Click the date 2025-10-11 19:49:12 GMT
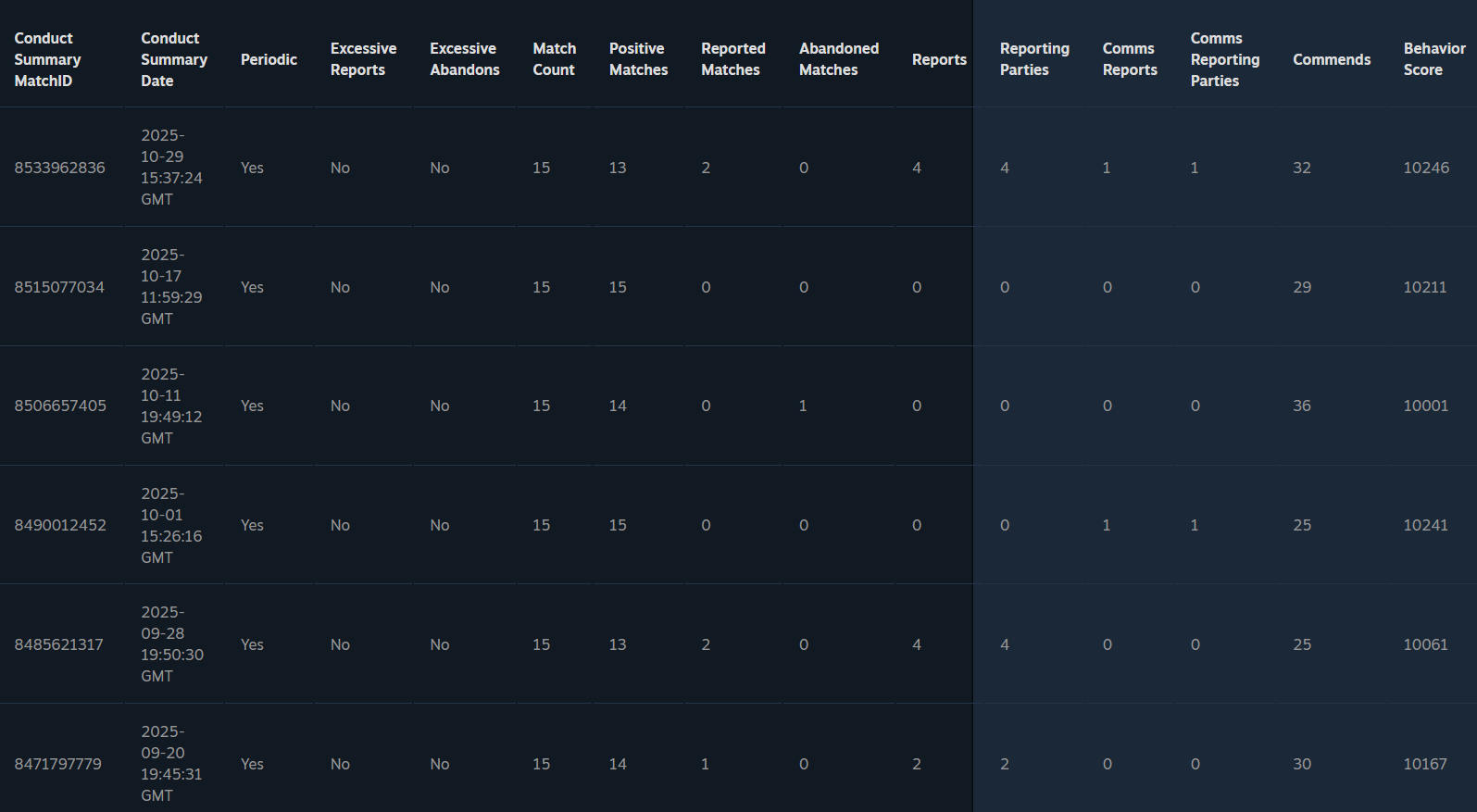The width and height of the screenshot is (1477, 812). coord(171,406)
